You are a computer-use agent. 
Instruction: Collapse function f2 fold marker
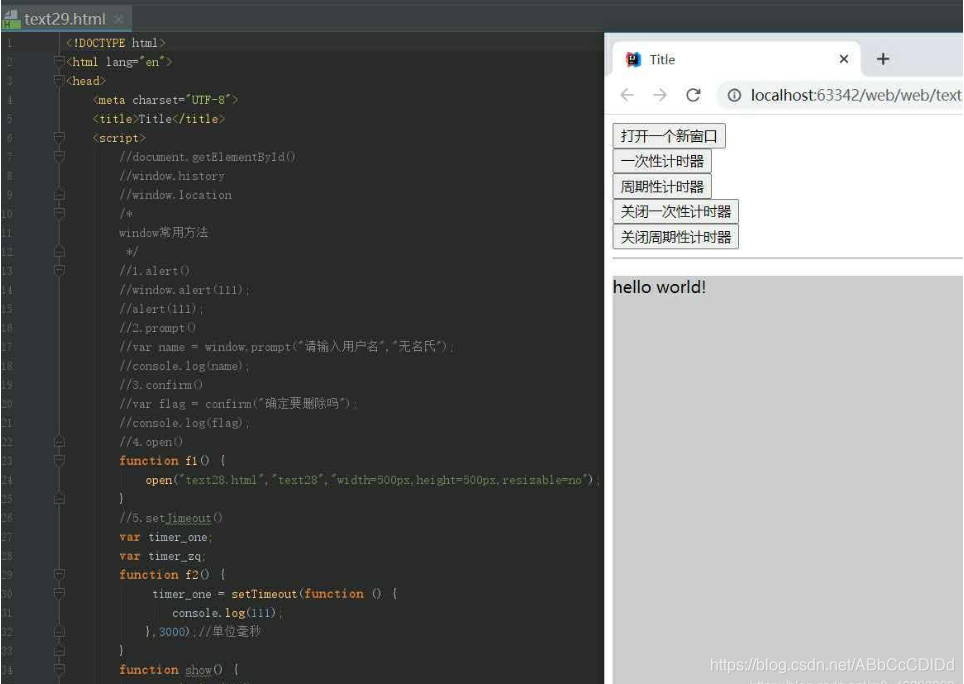(x=59, y=575)
